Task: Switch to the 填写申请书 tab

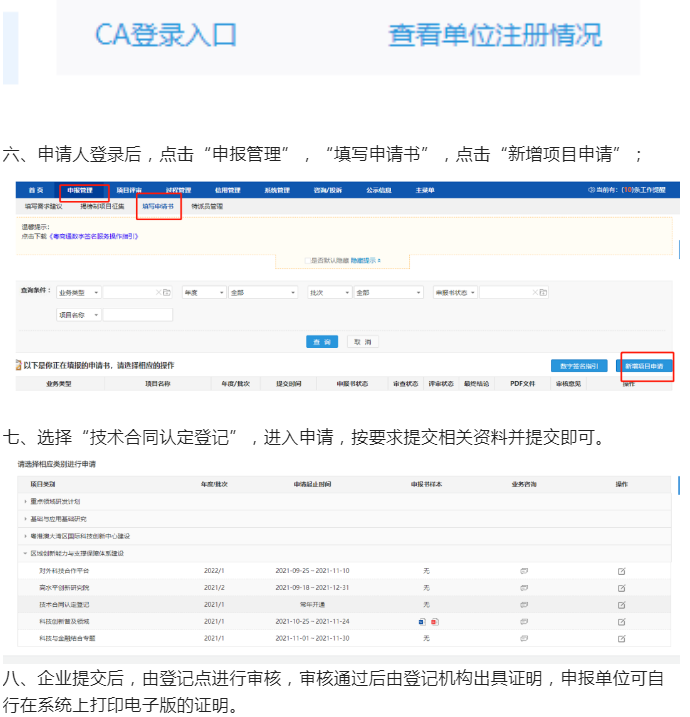Action: pos(158,206)
